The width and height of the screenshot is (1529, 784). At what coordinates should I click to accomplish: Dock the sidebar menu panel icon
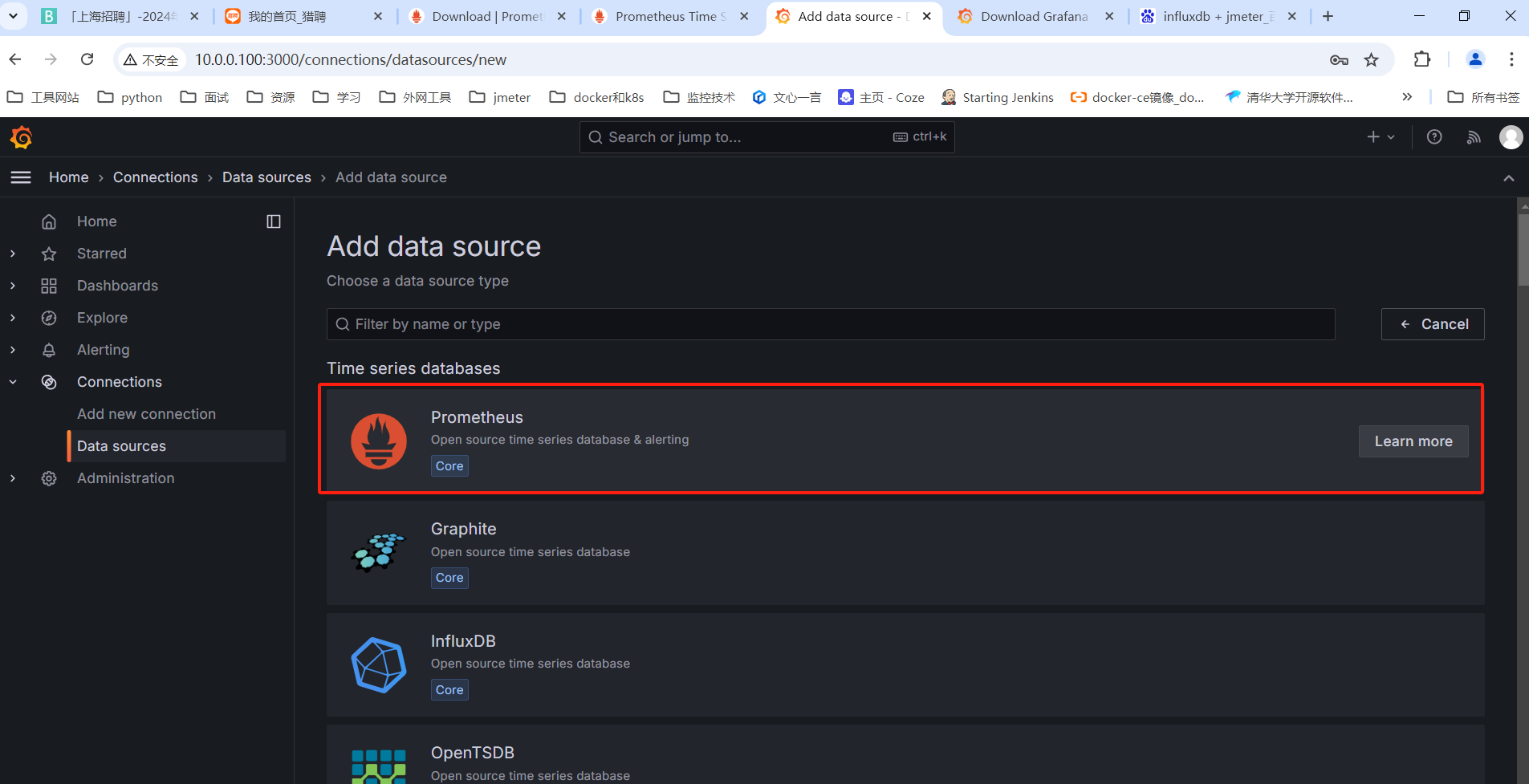(x=274, y=221)
